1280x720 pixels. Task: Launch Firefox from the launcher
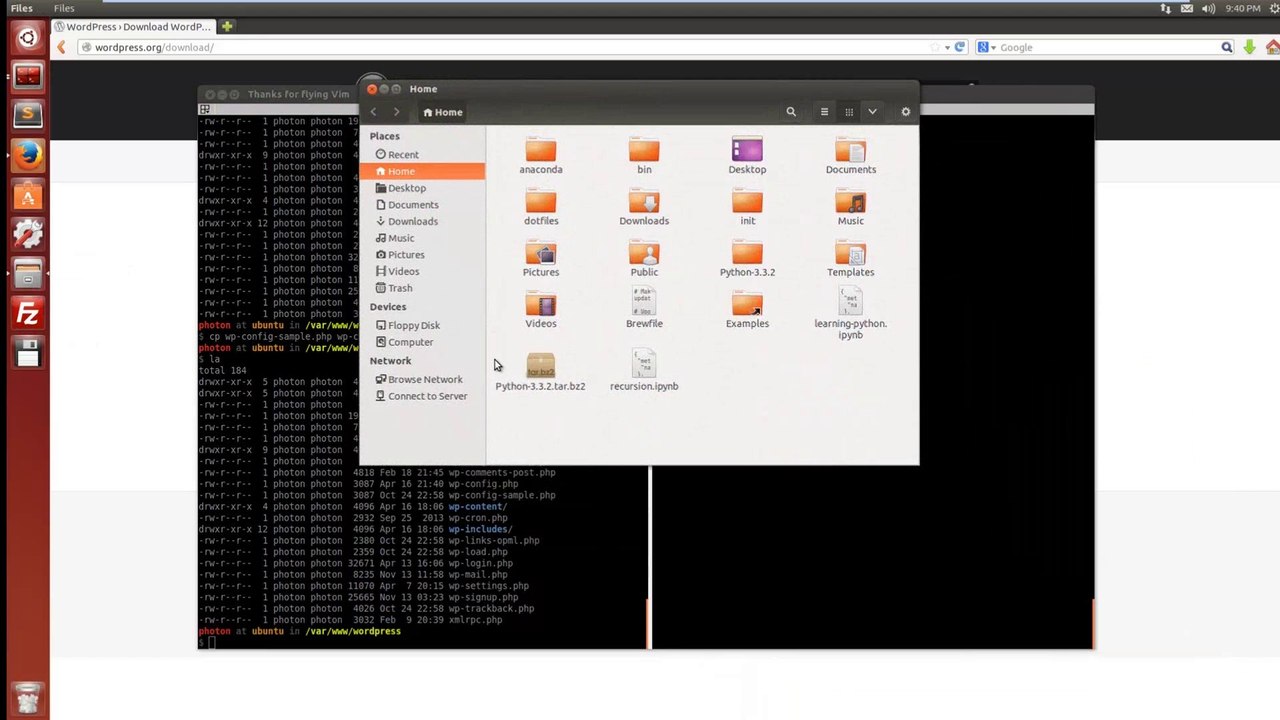[x=27, y=155]
